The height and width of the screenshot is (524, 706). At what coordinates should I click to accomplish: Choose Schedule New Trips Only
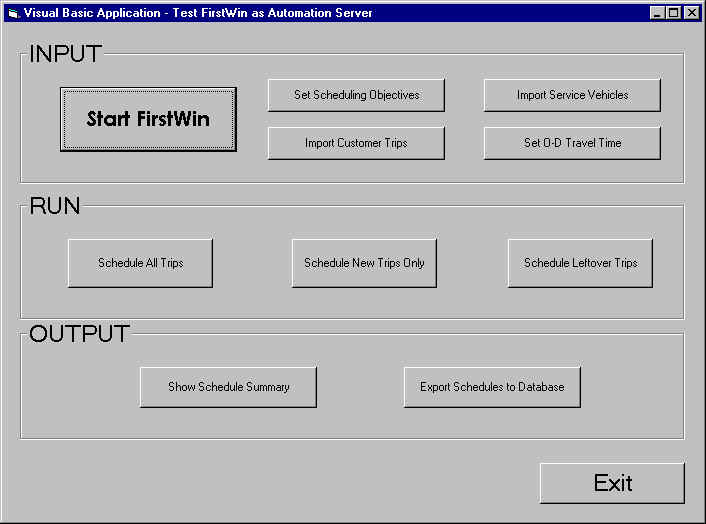[364, 263]
